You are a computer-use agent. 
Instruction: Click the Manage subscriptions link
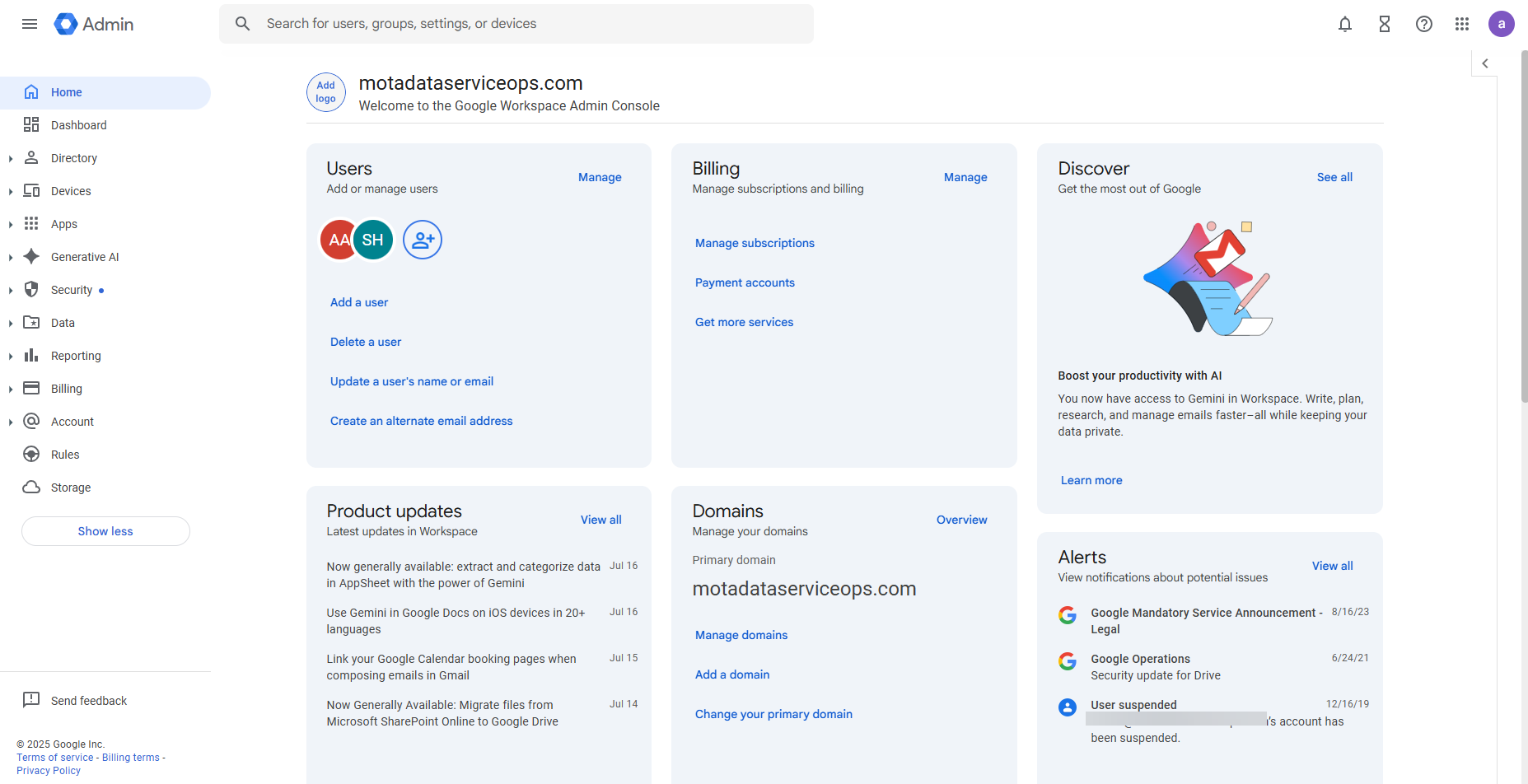755,243
